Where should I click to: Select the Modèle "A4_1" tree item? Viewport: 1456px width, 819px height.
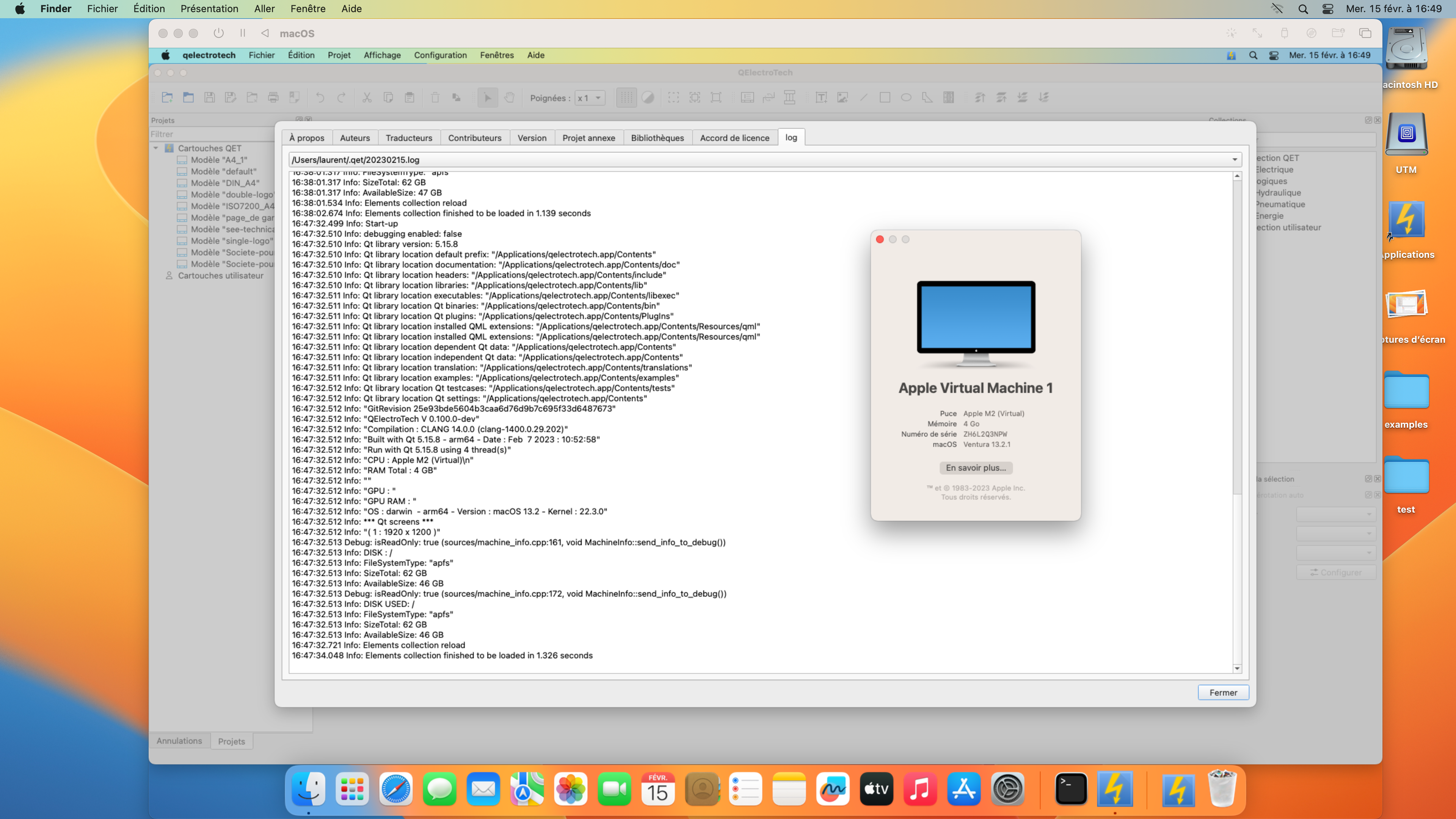click(219, 160)
